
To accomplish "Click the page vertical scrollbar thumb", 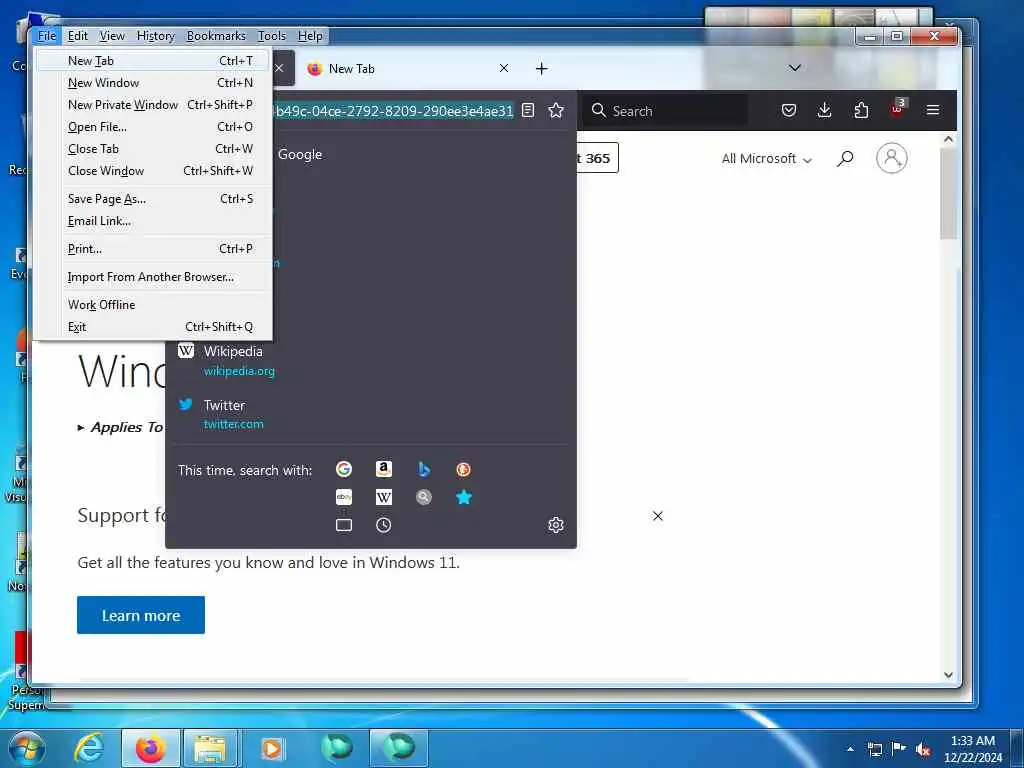I will click(948, 193).
